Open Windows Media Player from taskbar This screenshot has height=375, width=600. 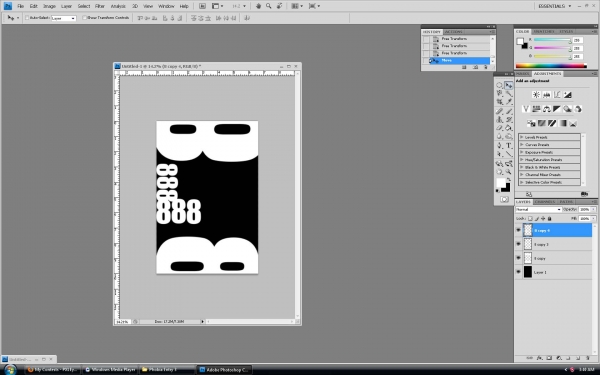pos(111,370)
